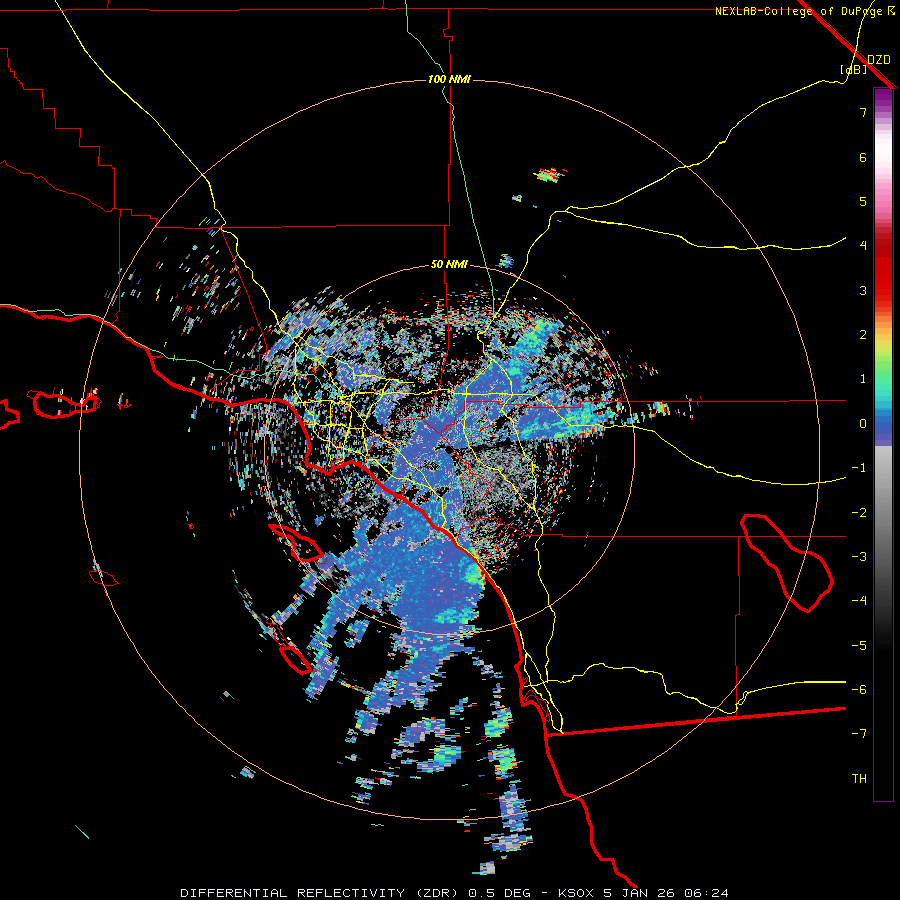Viewport: 900px width, 900px height.
Task: Select the -2 value on the scale
Action: (x=859, y=513)
